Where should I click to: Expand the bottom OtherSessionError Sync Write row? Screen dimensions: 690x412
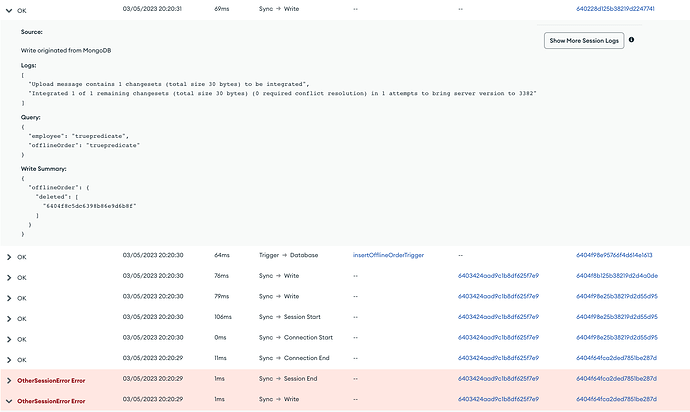coord(9,400)
